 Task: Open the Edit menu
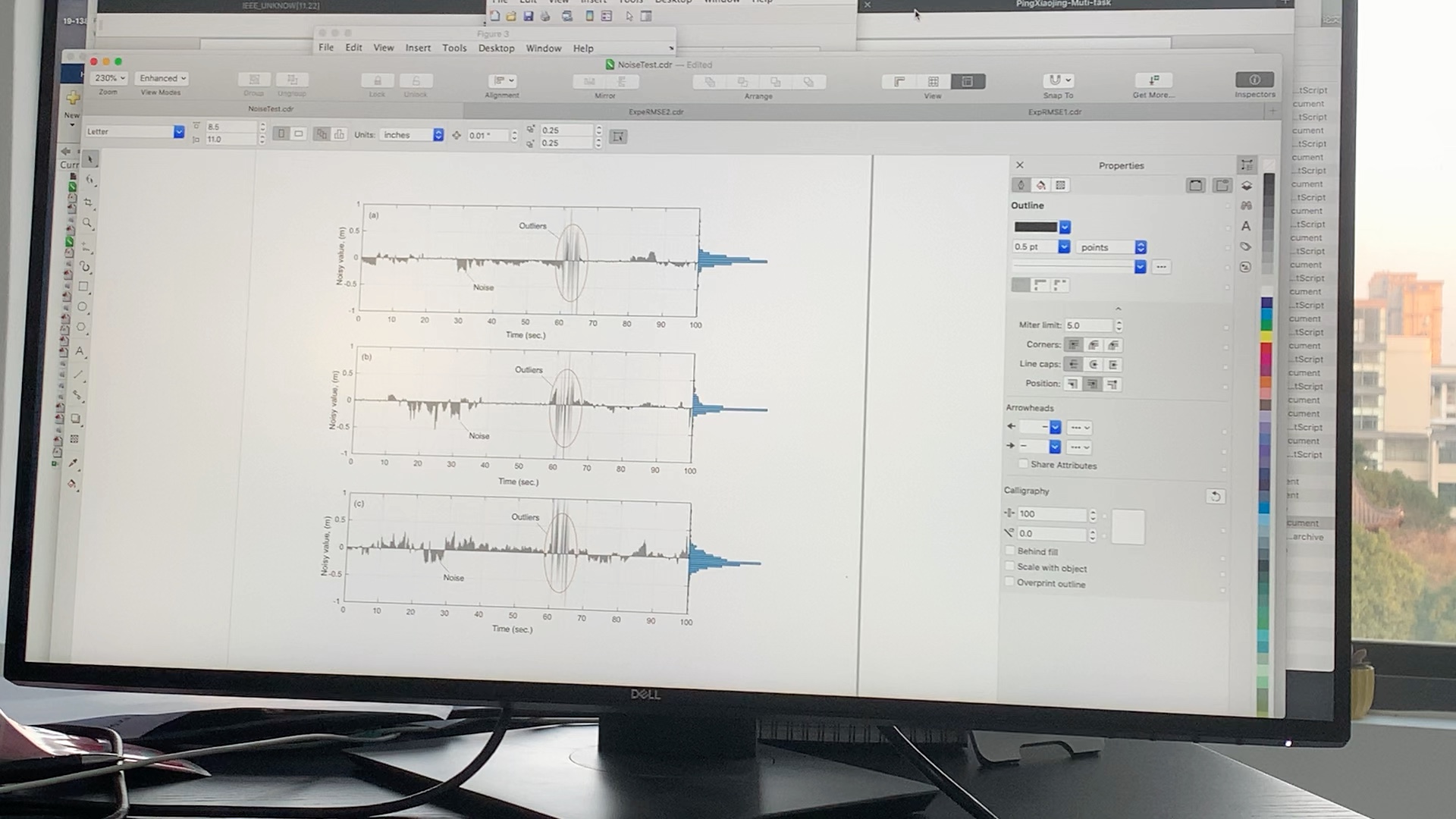(x=354, y=48)
